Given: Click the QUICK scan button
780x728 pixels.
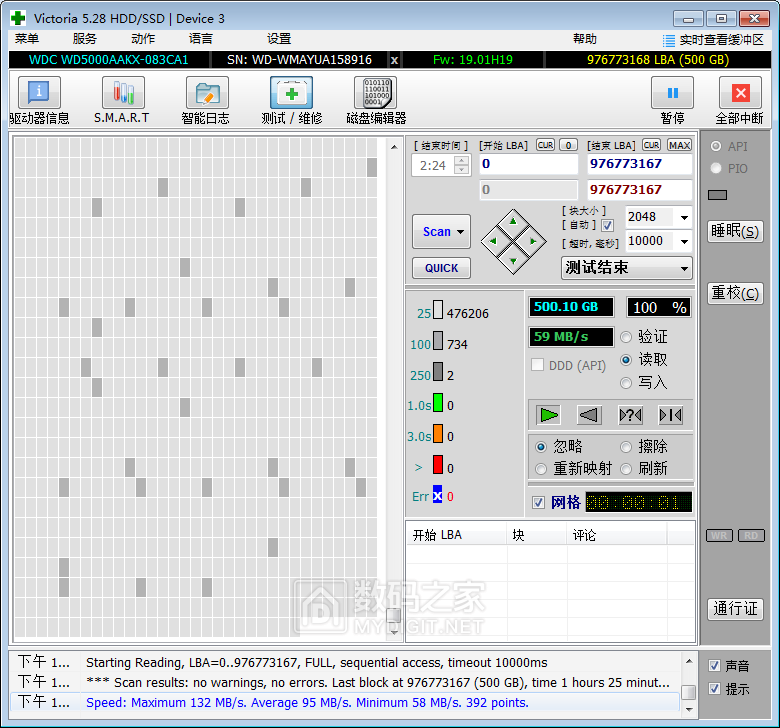Looking at the screenshot, I should 441,268.
